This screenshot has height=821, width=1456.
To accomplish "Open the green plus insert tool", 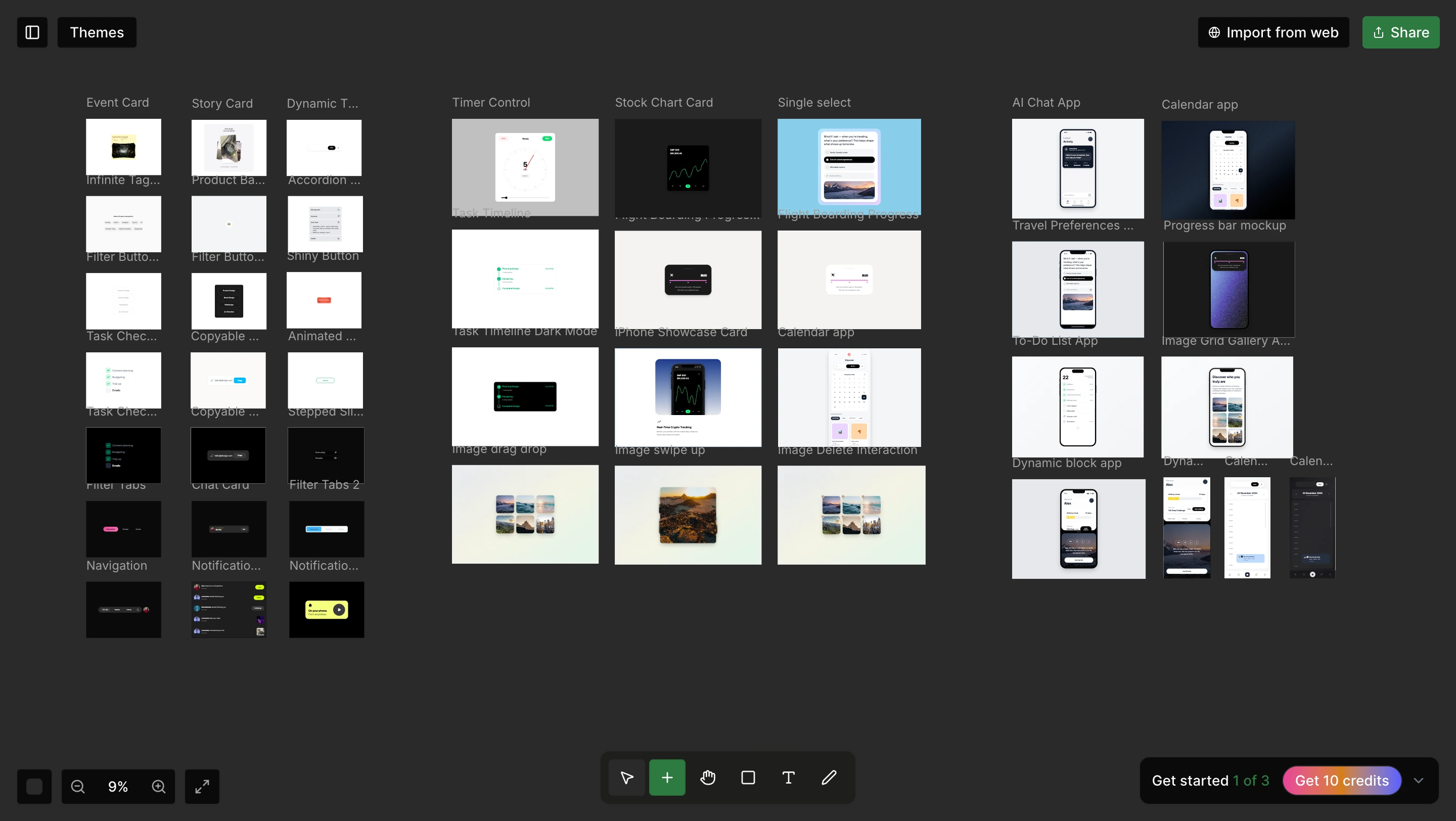I will click(x=667, y=778).
